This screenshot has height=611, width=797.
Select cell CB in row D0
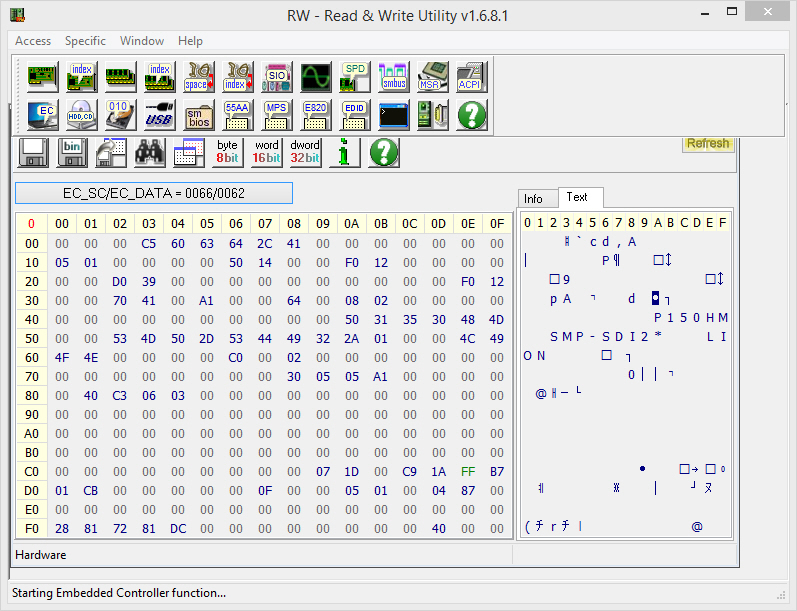tap(90, 491)
